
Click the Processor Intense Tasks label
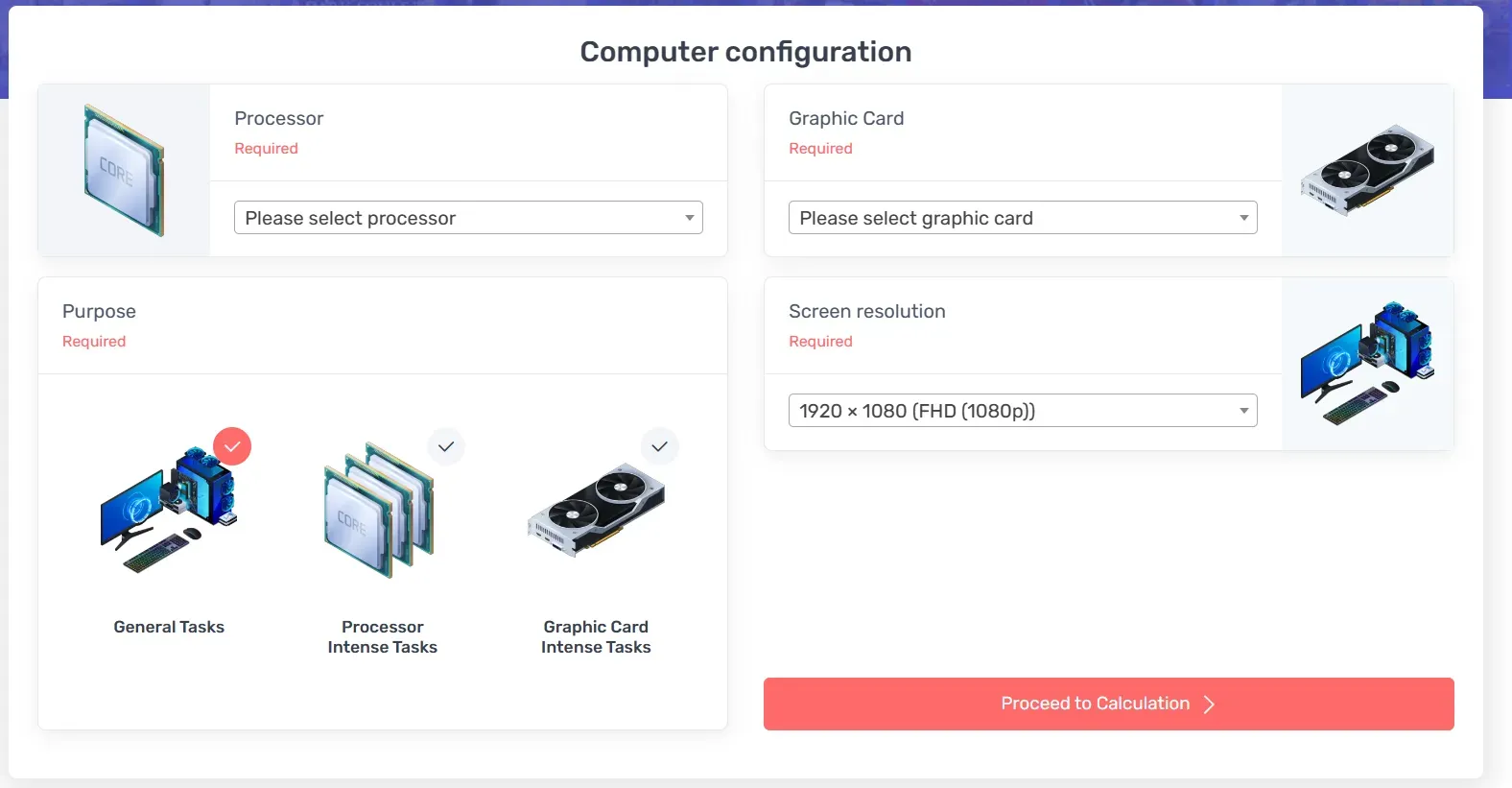click(382, 636)
